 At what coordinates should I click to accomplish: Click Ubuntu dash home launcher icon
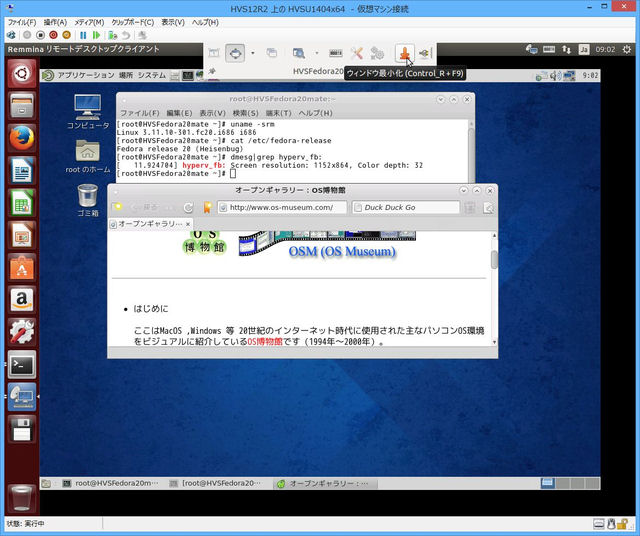pos(22,74)
